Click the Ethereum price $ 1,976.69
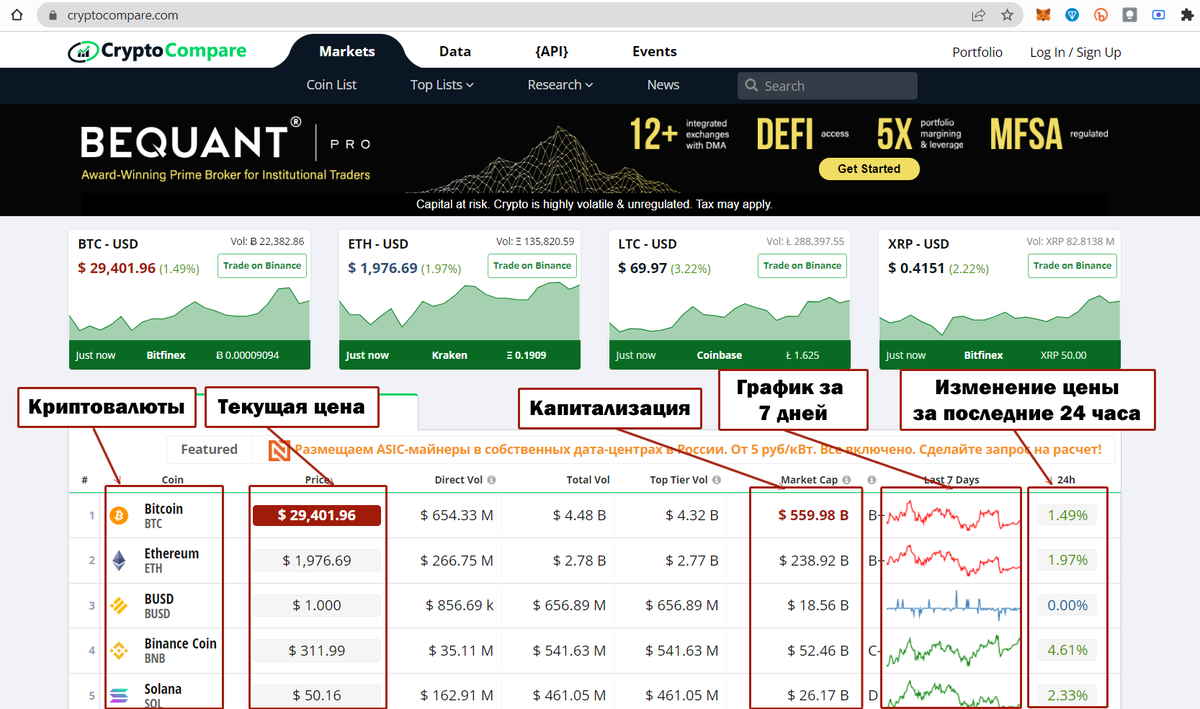1200x709 pixels. [317, 561]
